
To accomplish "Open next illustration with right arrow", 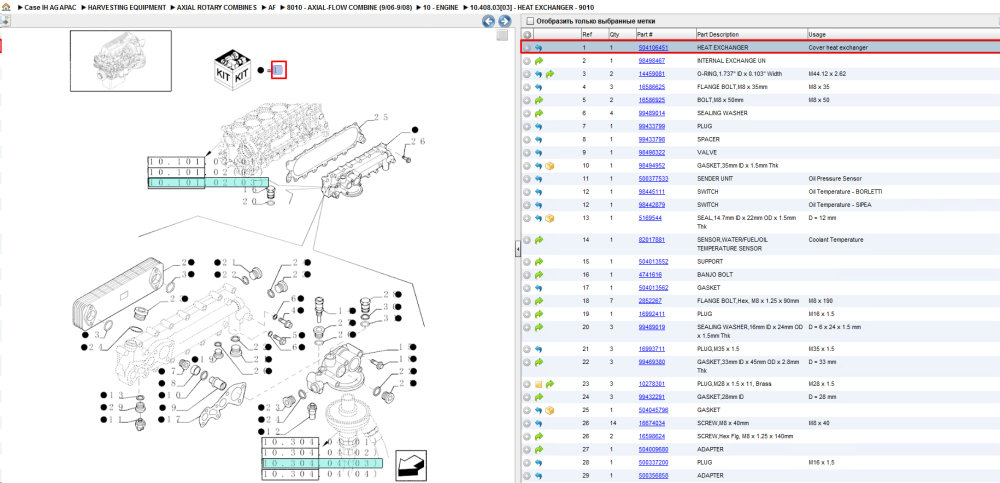I will point(504,21).
